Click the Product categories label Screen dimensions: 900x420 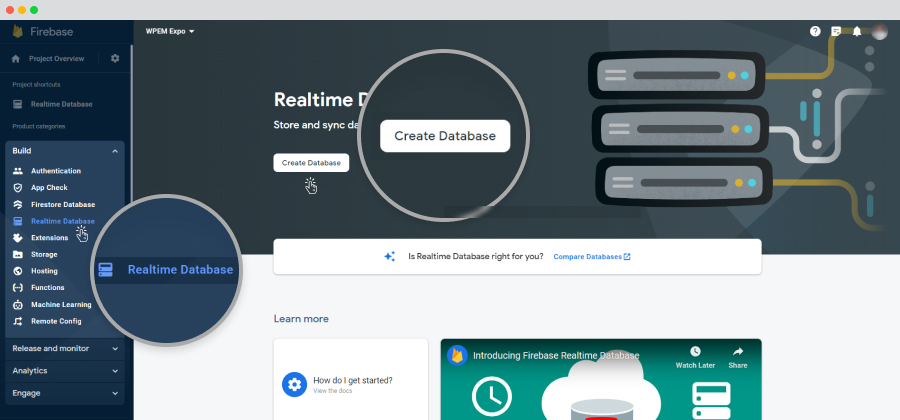tap(38, 126)
